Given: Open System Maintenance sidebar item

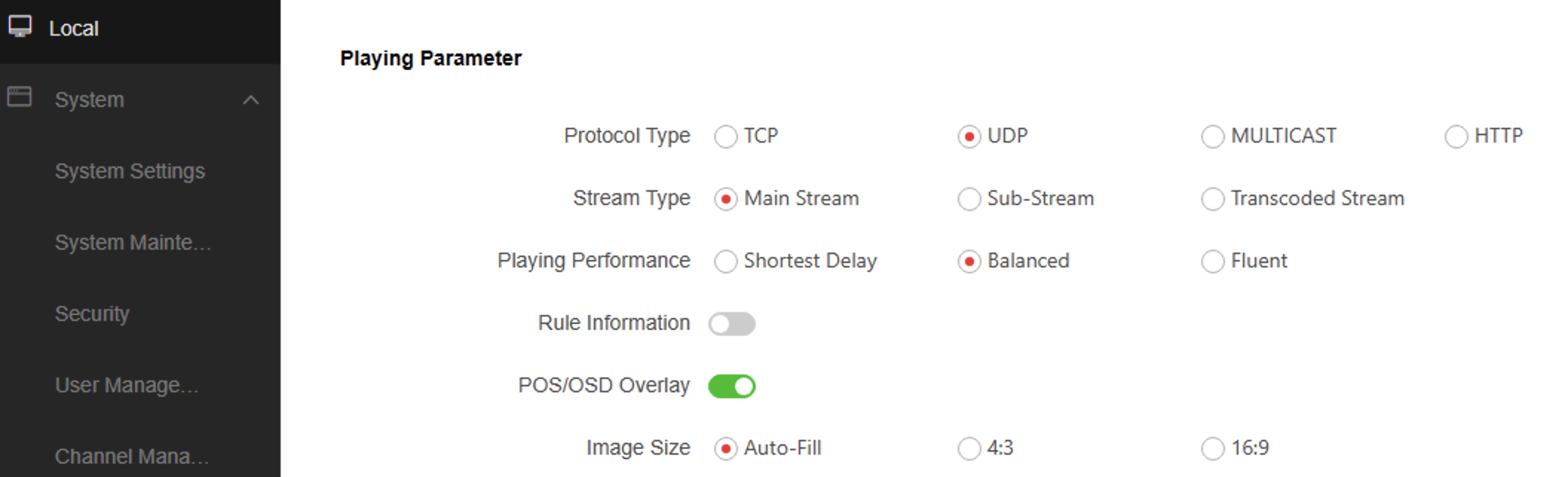Looking at the screenshot, I should tap(133, 242).
